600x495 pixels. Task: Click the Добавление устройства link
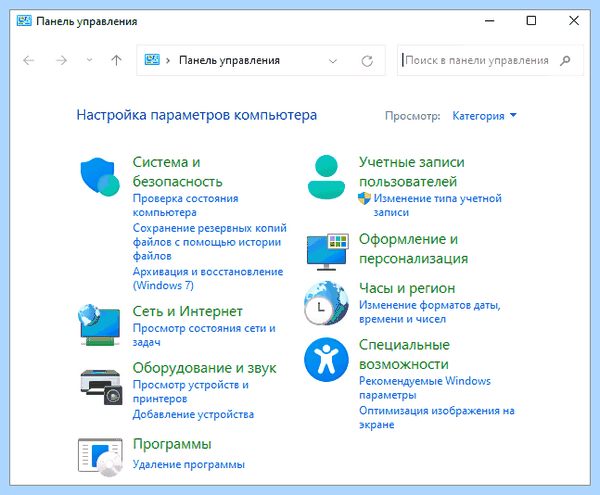tap(193, 414)
